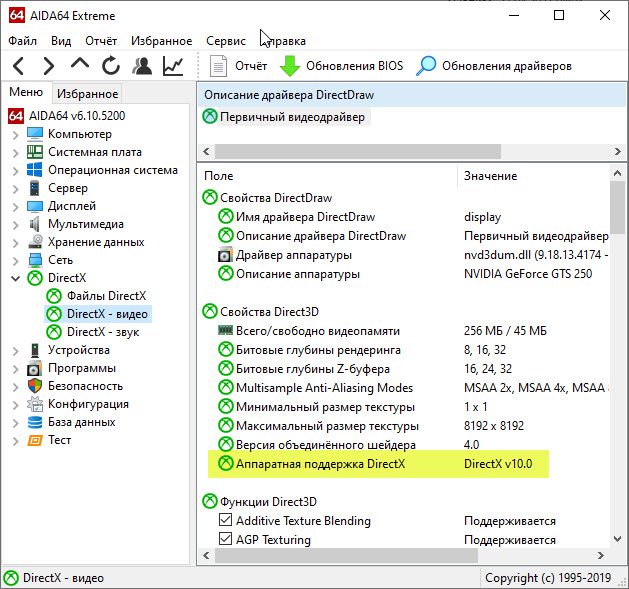Click the База данных database icon
The width and height of the screenshot is (629, 589).
tap(35, 422)
